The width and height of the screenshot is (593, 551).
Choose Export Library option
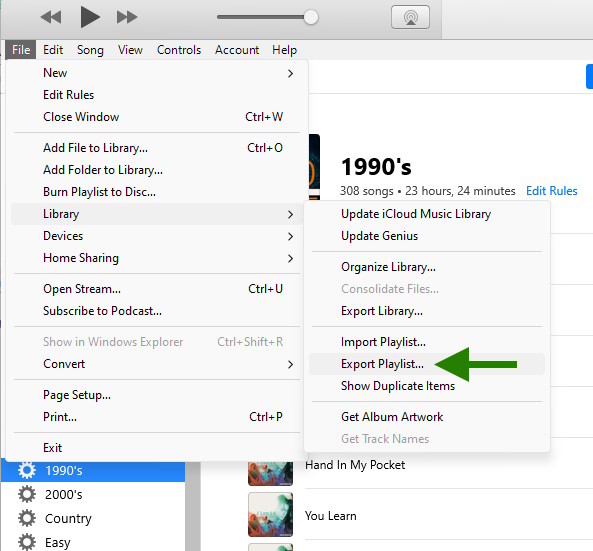pos(427,311)
